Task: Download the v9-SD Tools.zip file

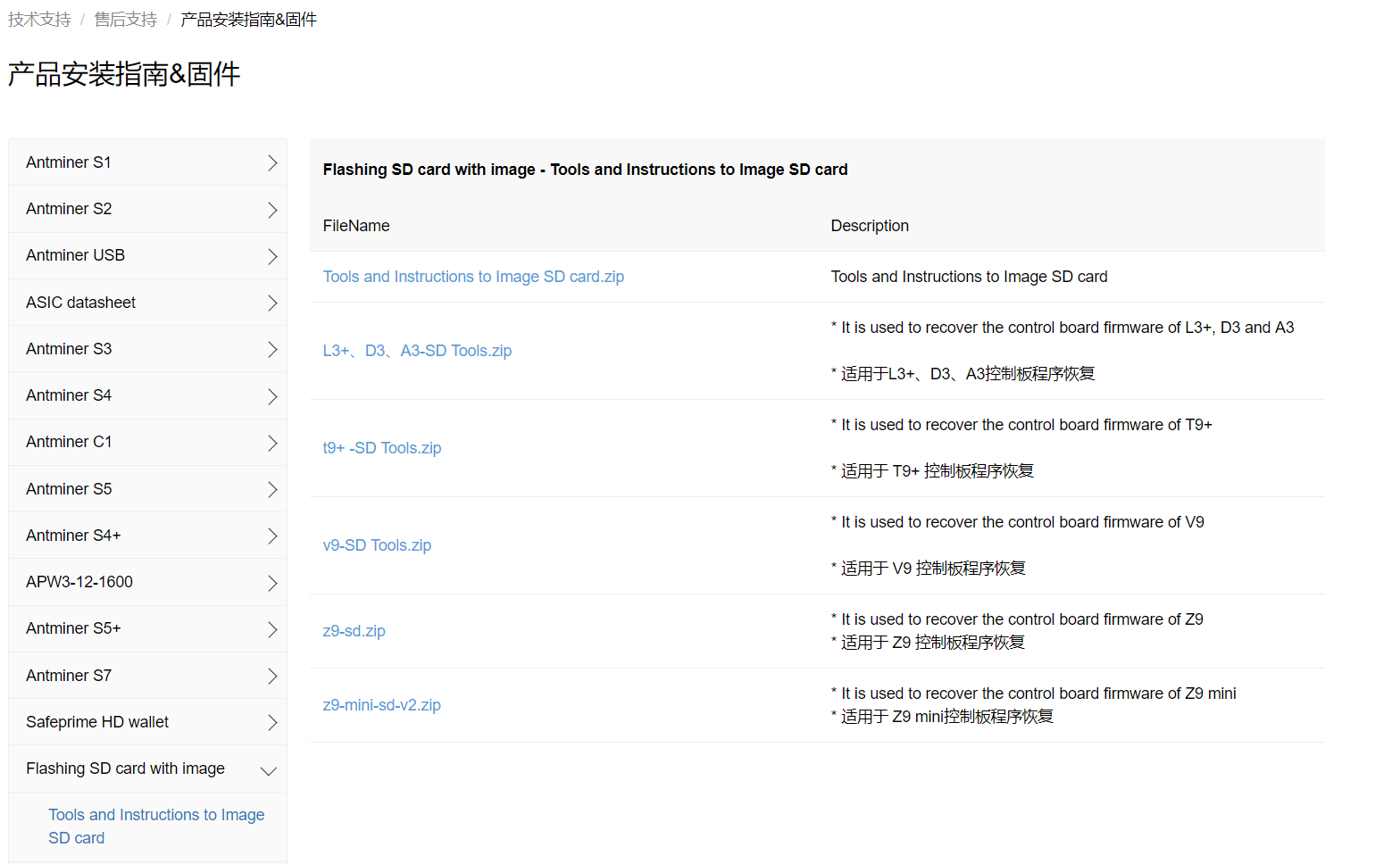Action: [x=377, y=544]
